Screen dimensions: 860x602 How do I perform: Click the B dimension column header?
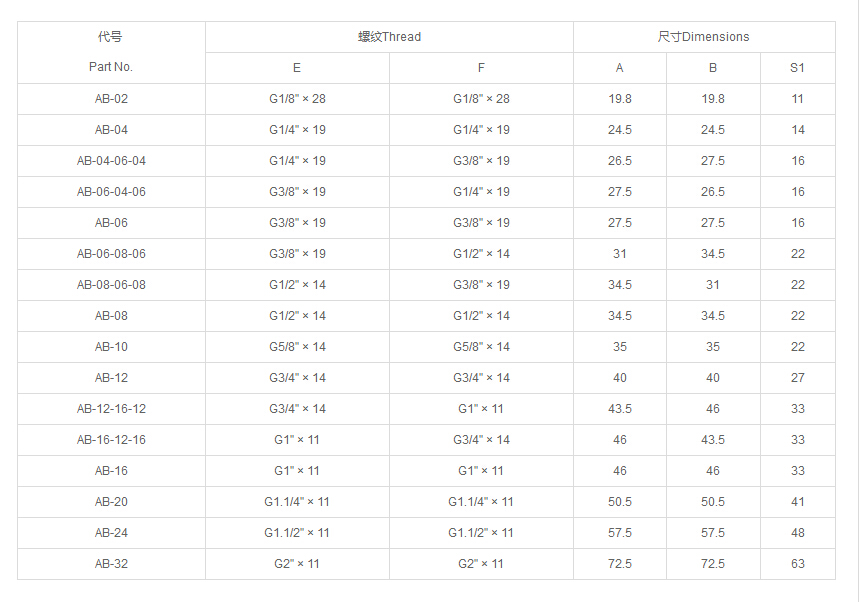click(713, 68)
